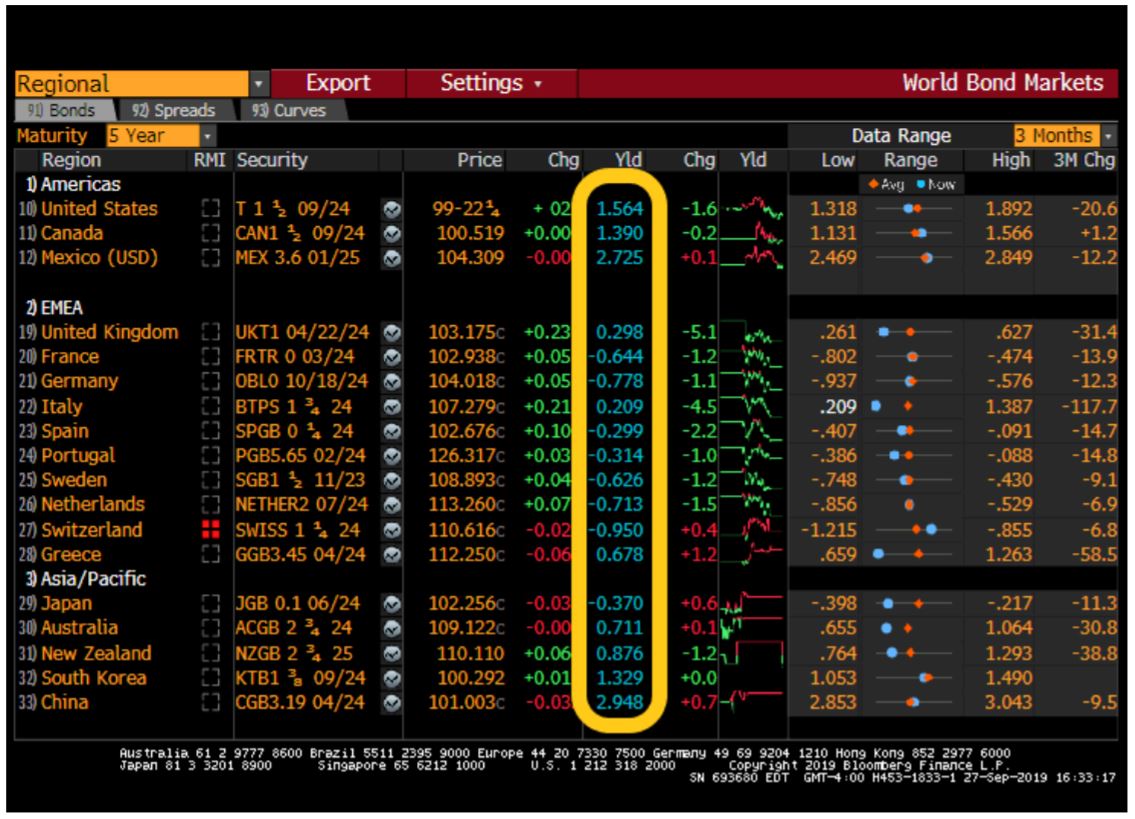Click the chart icon in the South Korea row
Screen dimensions: 1135x819
(x=392, y=679)
